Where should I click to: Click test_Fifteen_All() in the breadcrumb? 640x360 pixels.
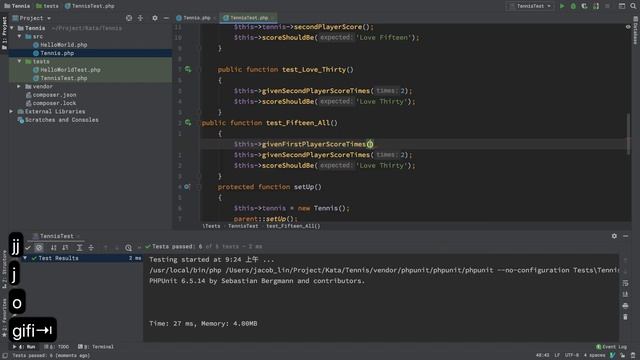tap(293, 226)
